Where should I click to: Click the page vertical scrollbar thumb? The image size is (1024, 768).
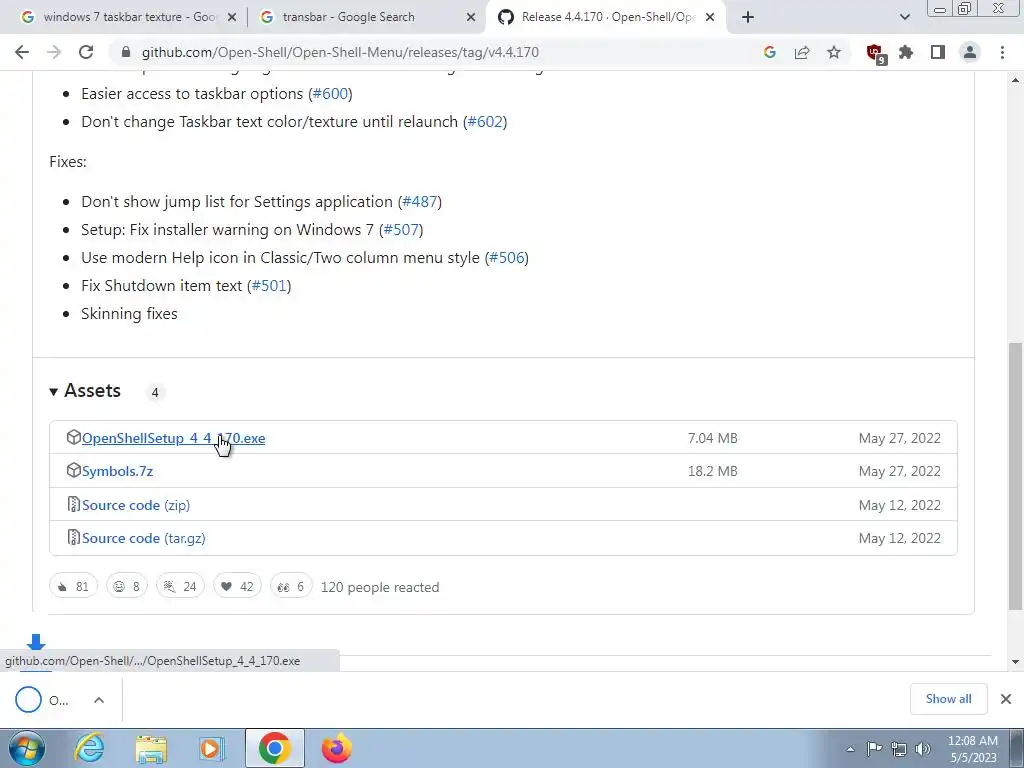click(1015, 477)
